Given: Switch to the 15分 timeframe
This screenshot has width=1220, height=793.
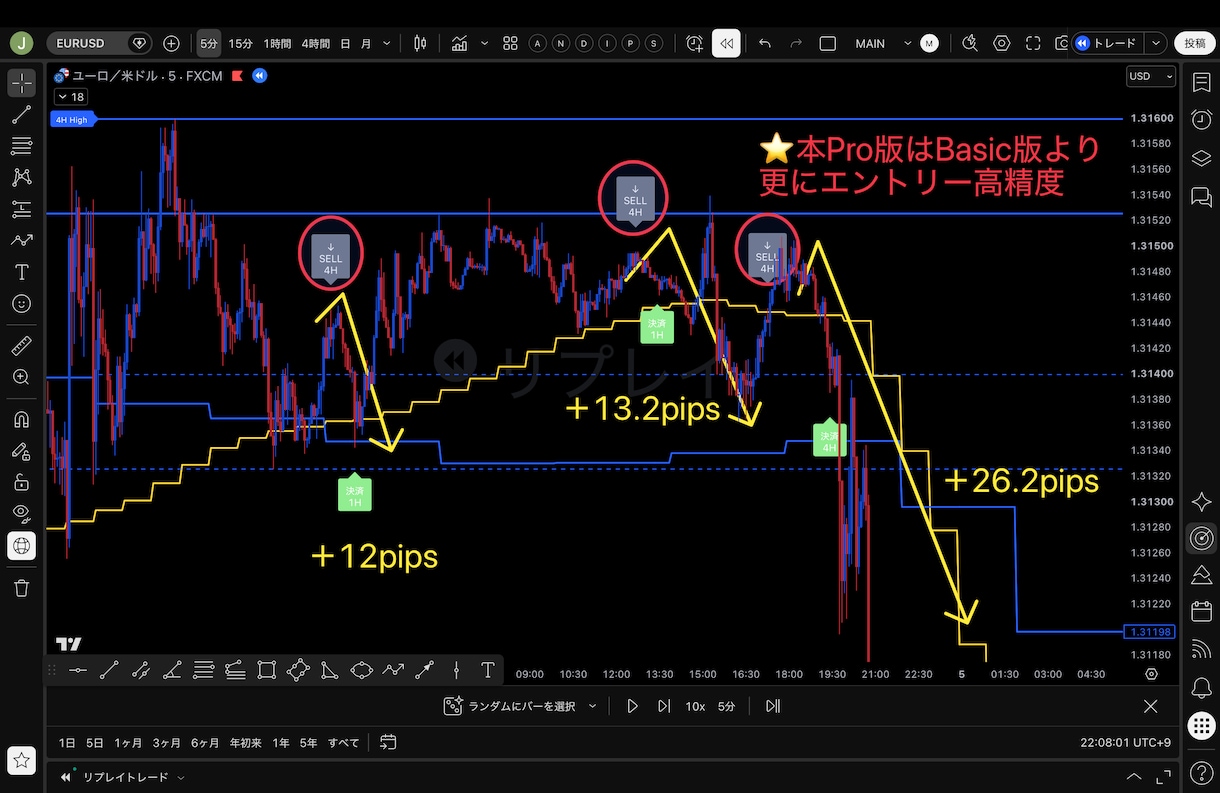Looking at the screenshot, I should (240, 43).
